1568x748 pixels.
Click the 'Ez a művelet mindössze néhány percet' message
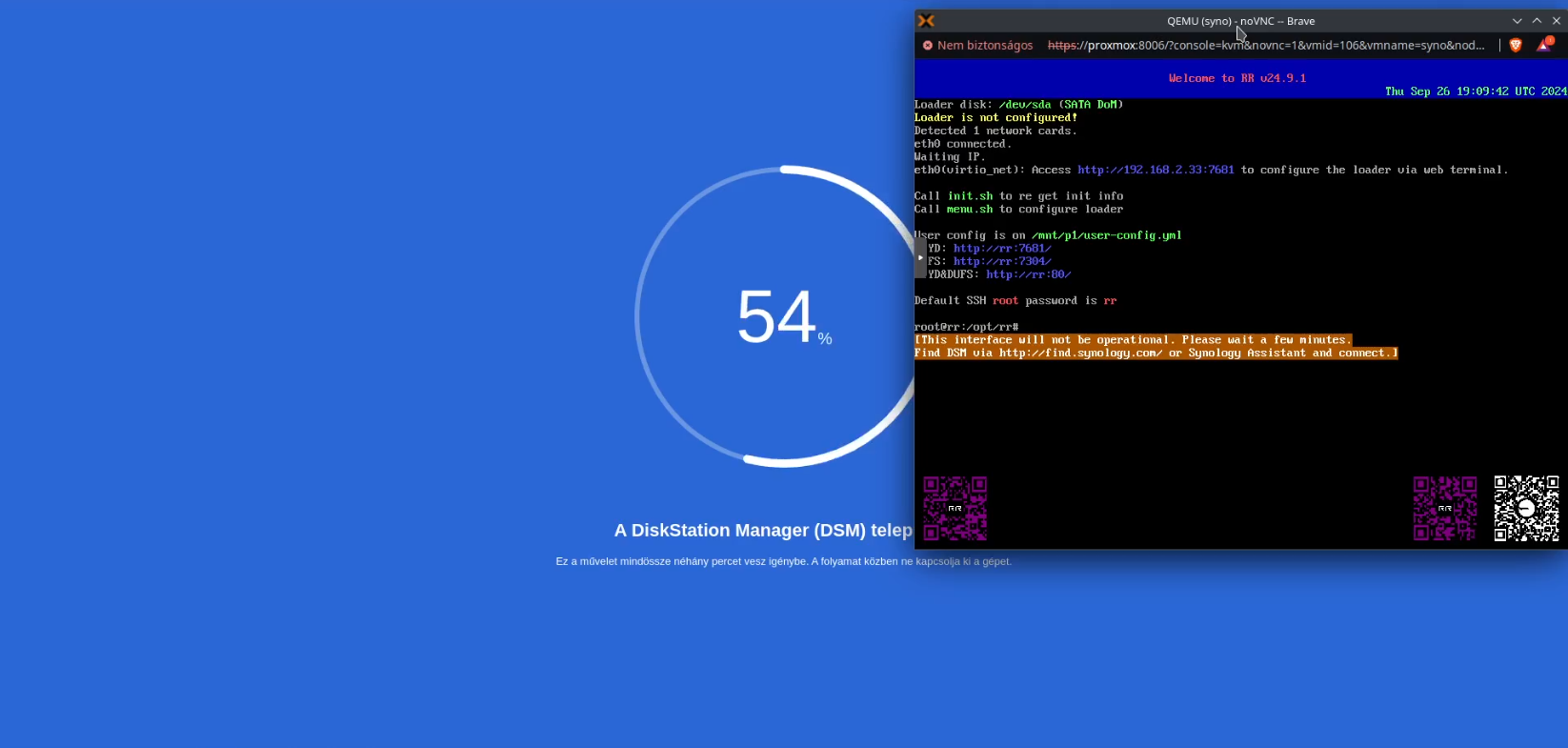coord(783,561)
